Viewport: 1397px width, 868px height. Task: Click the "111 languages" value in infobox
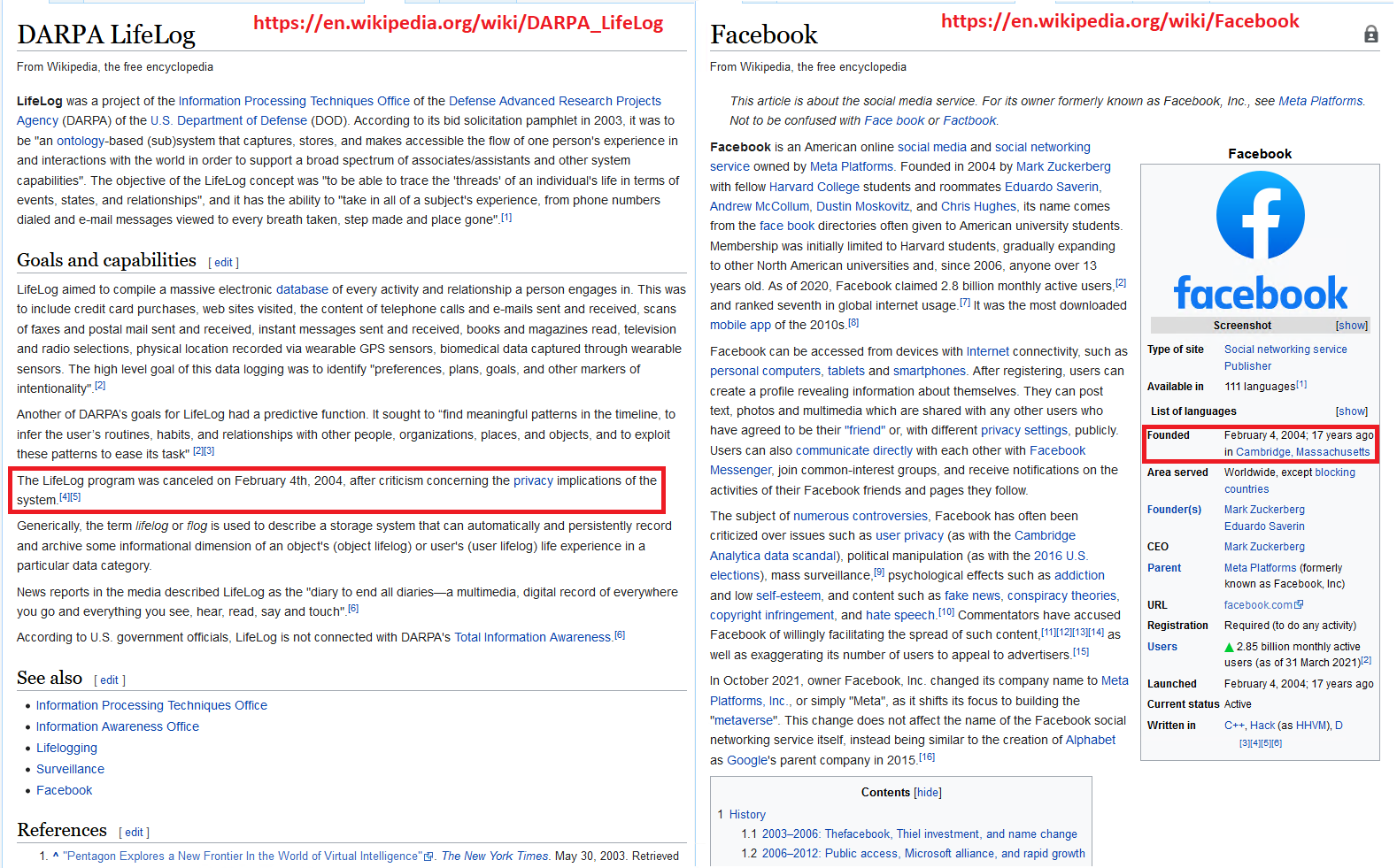tap(1260, 387)
